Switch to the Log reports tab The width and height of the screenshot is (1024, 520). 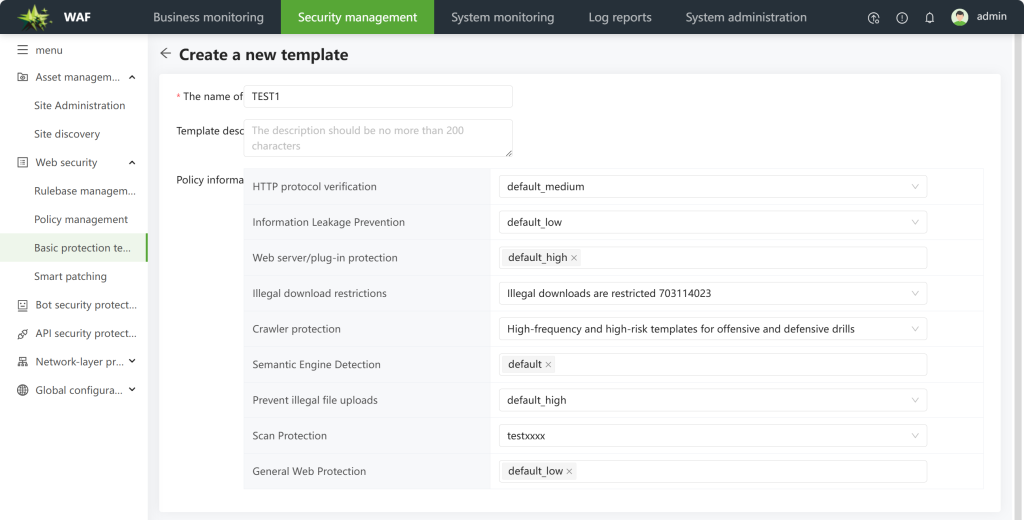point(620,17)
